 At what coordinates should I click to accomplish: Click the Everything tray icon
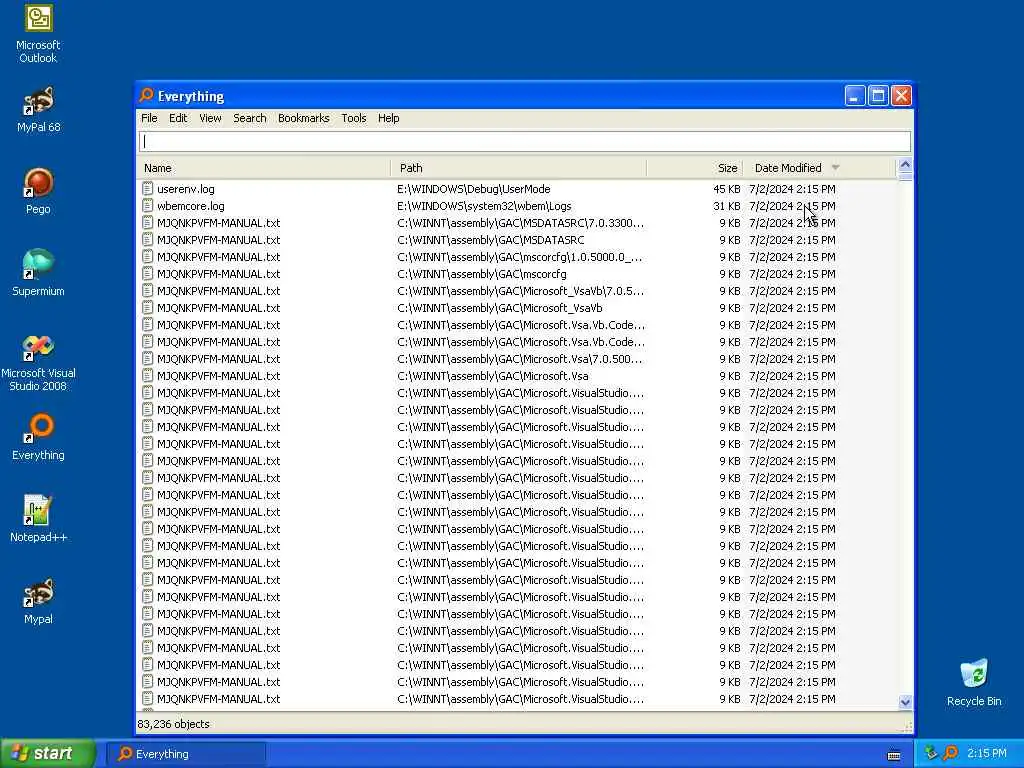(951, 754)
